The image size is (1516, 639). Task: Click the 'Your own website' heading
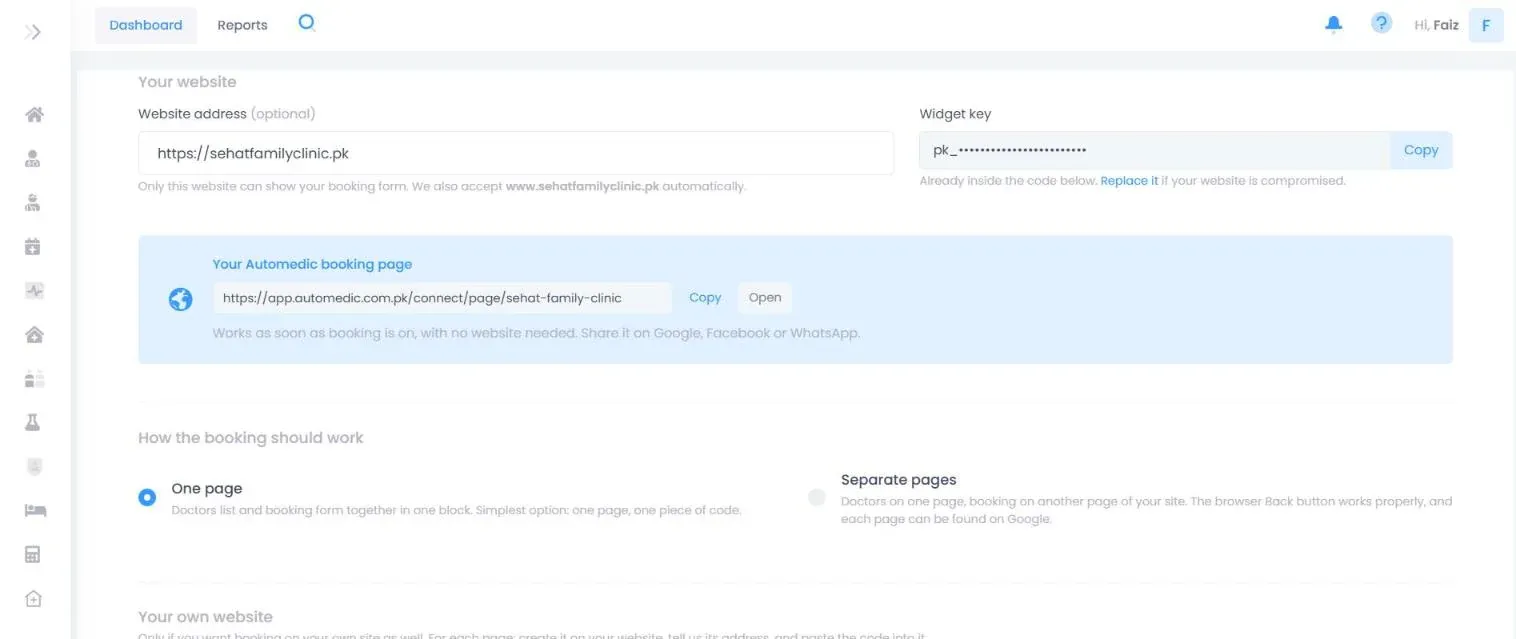click(x=205, y=617)
